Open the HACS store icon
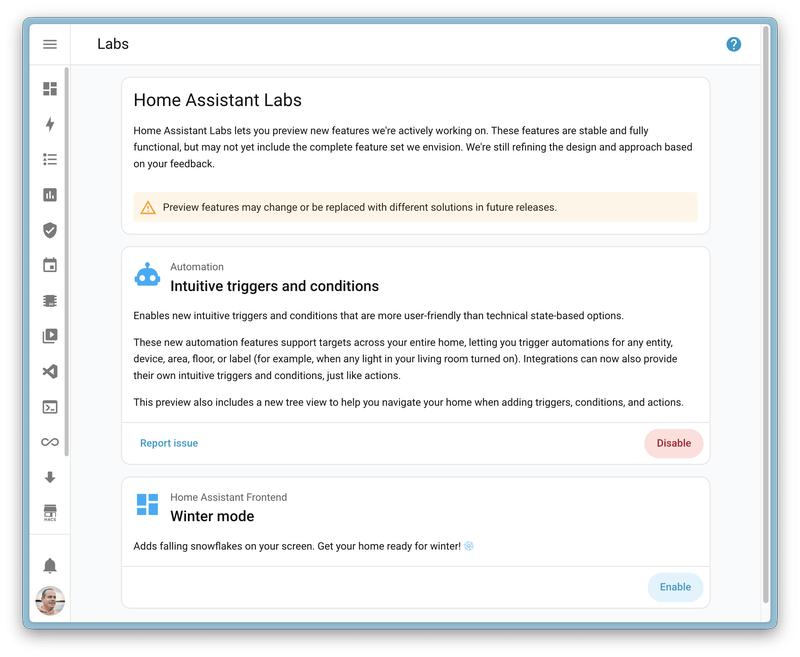 [x=50, y=514]
